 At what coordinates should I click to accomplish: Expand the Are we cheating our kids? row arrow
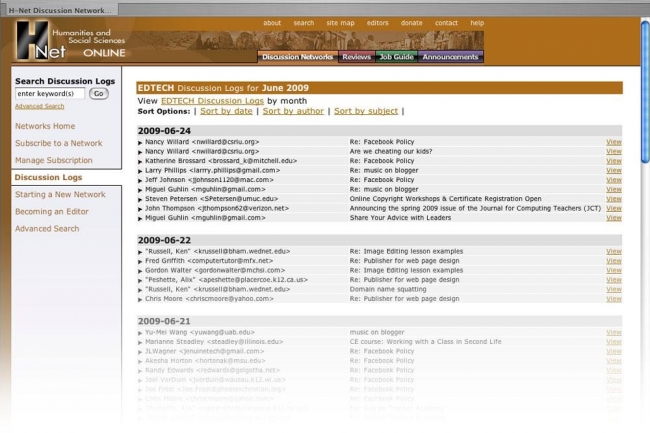point(140,152)
